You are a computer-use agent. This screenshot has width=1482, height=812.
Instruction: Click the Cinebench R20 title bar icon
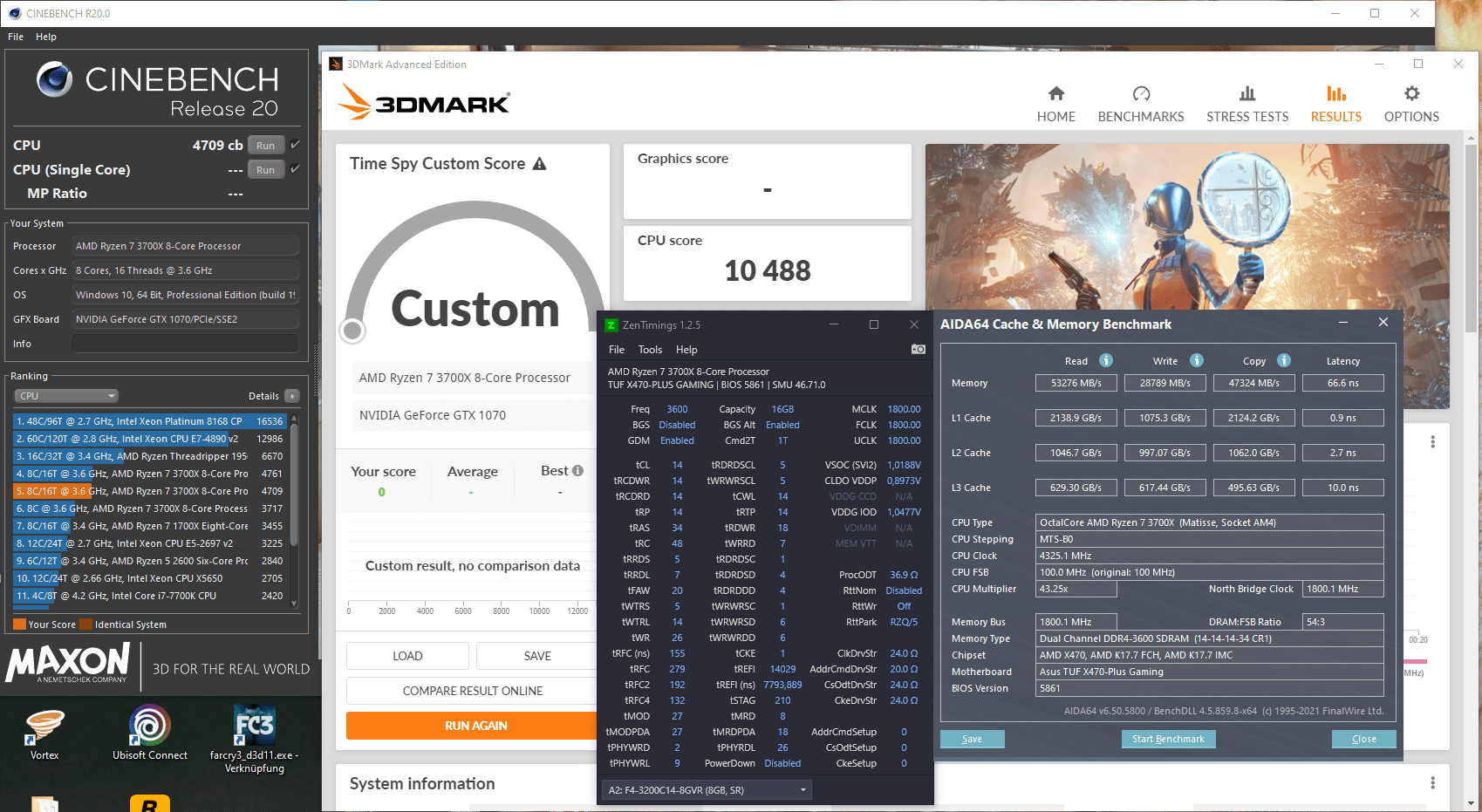[14, 13]
